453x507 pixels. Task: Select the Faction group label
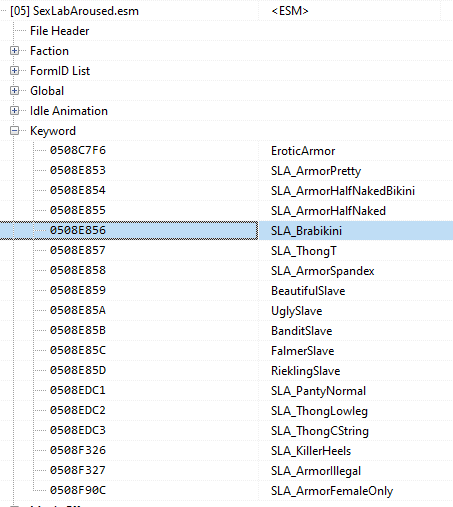pos(49,51)
